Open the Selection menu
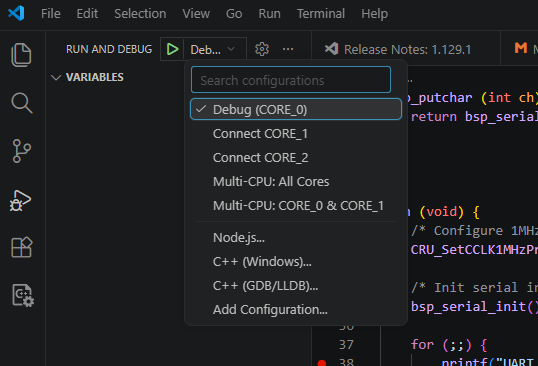Viewport: 538px width, 366px height. (140, 14)
